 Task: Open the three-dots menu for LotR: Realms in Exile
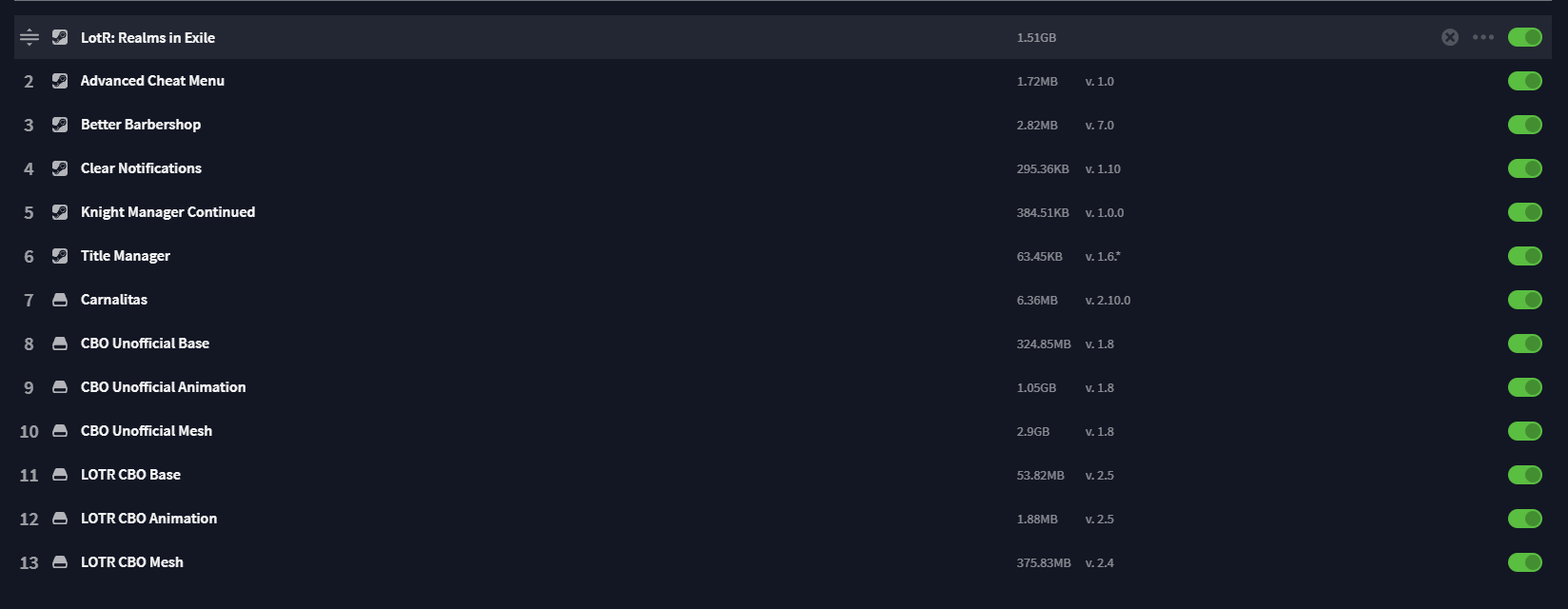click(1483, 37)
